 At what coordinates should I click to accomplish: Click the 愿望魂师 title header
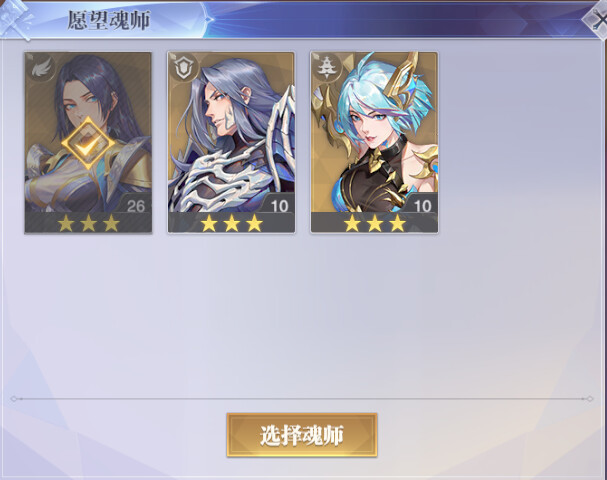pyautogui.click(x=109, y=20)
